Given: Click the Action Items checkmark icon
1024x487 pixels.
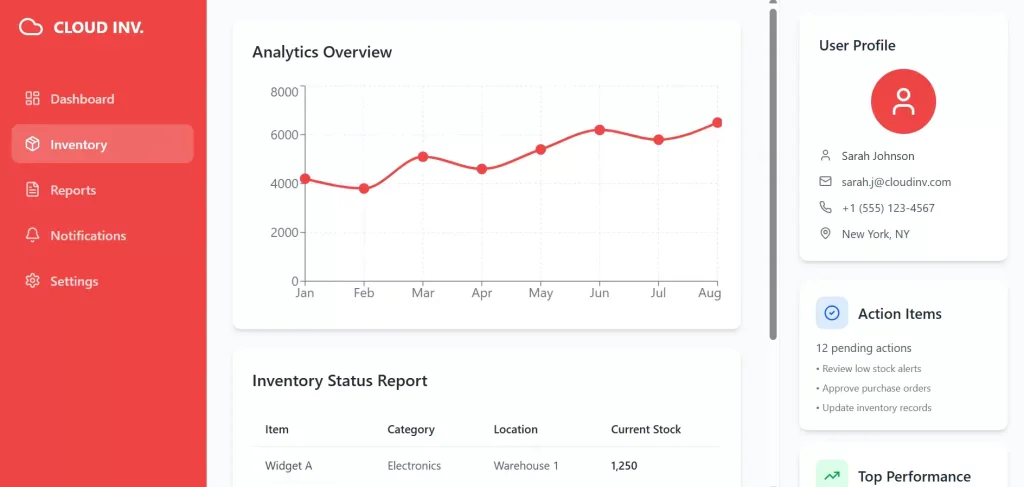Looking at the screenshot, I should pos(832,313).
